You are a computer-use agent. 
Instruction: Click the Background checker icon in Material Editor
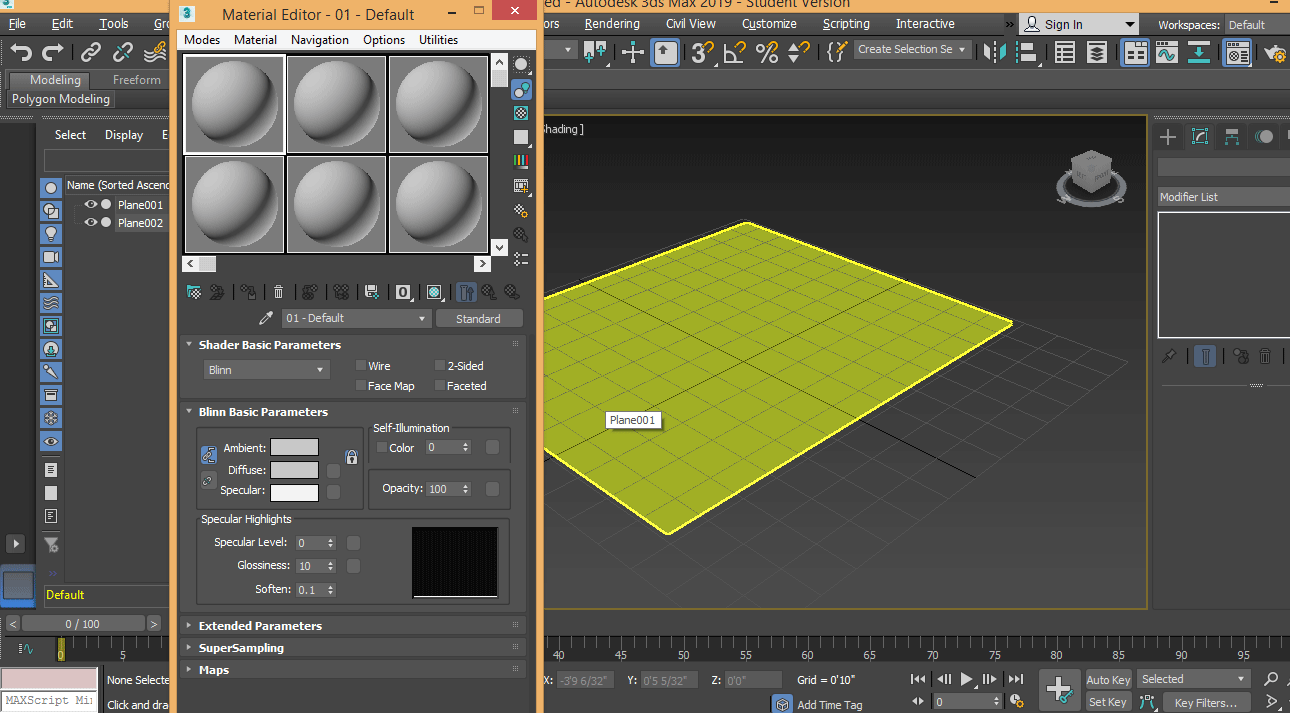click(x=521, y=113)
